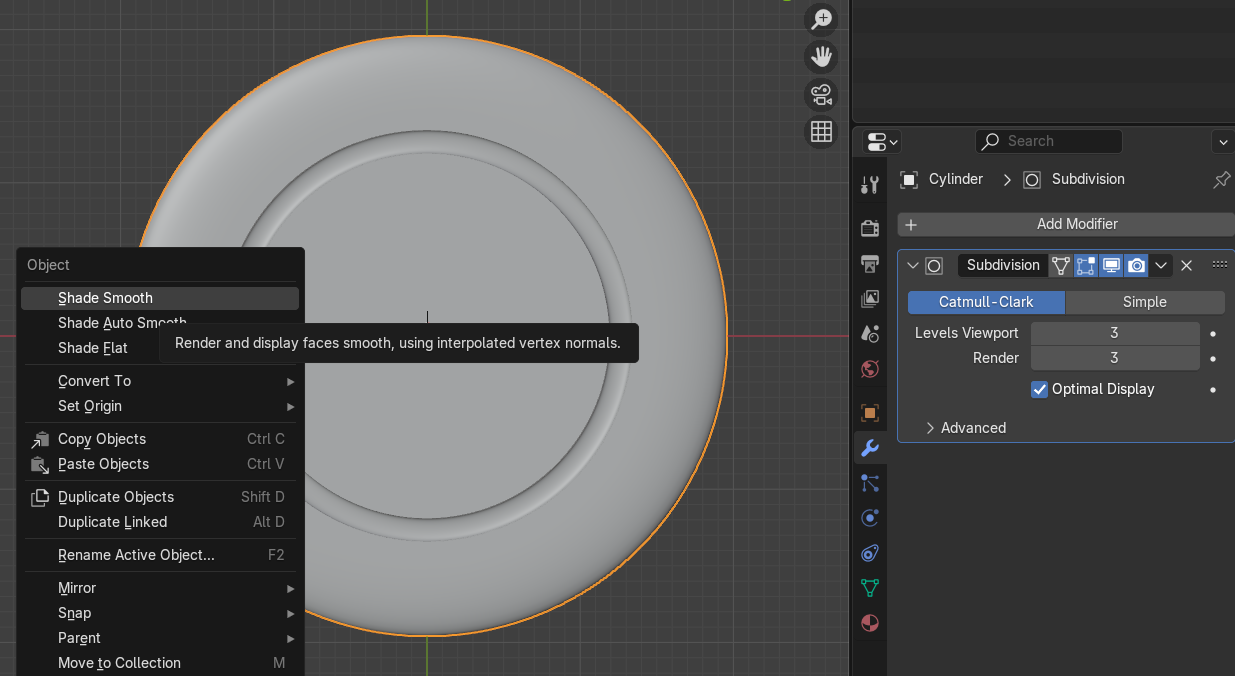Toggle the modifier's viewport monitor visibility
Screen dimensions: 1235x676
tap(1111, 265)
